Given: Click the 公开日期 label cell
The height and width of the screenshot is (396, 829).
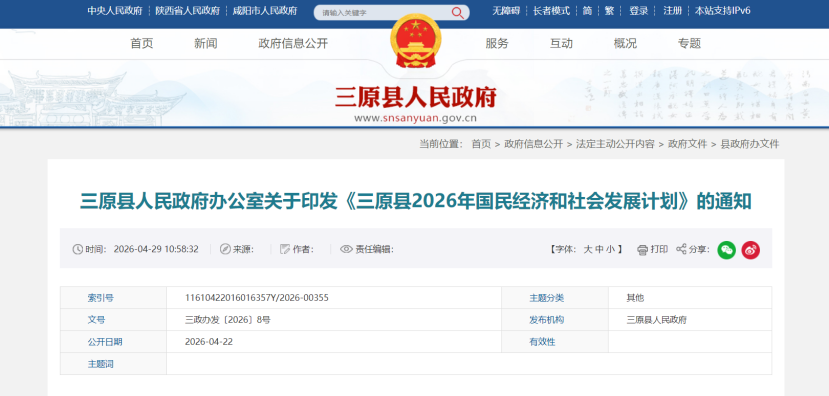Looking at the screenshot, I should tap(113, 342).
